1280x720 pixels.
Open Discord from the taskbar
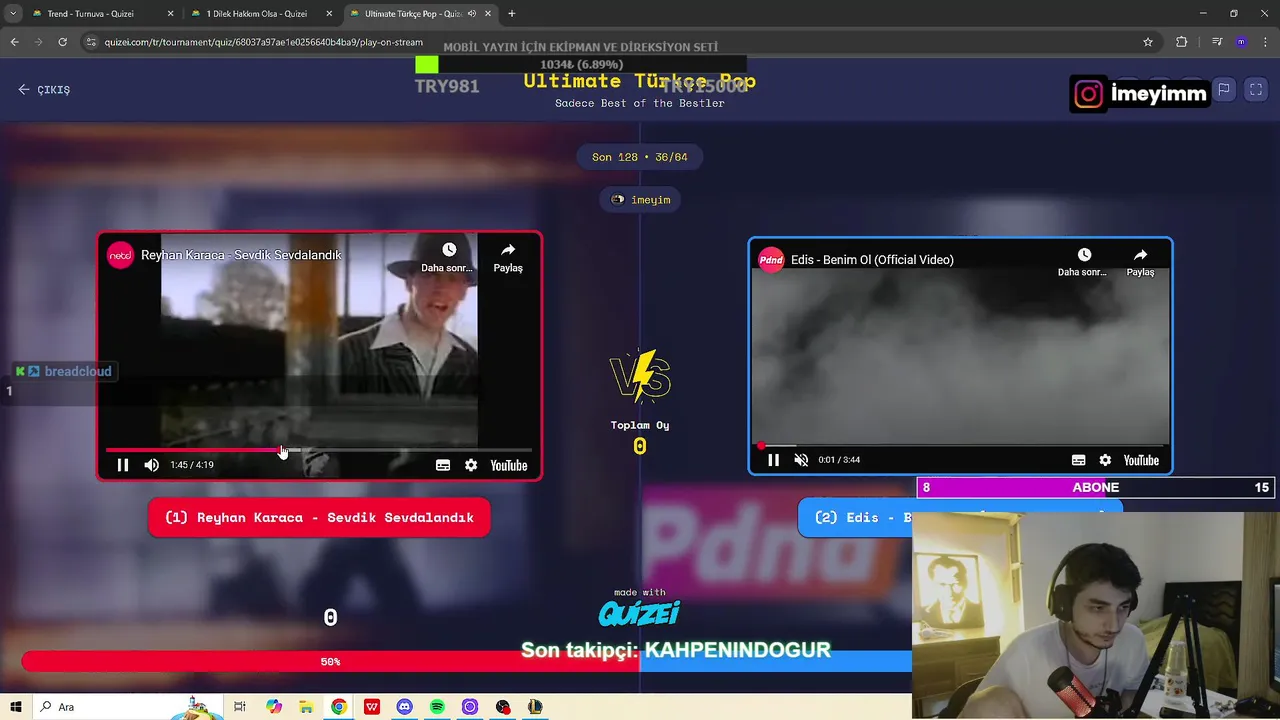[404, 707]
